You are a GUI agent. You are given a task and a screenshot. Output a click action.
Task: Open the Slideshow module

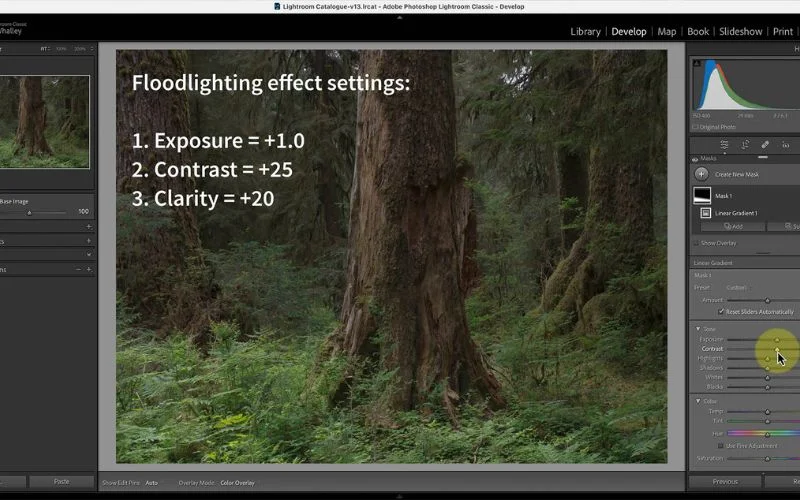740,32
